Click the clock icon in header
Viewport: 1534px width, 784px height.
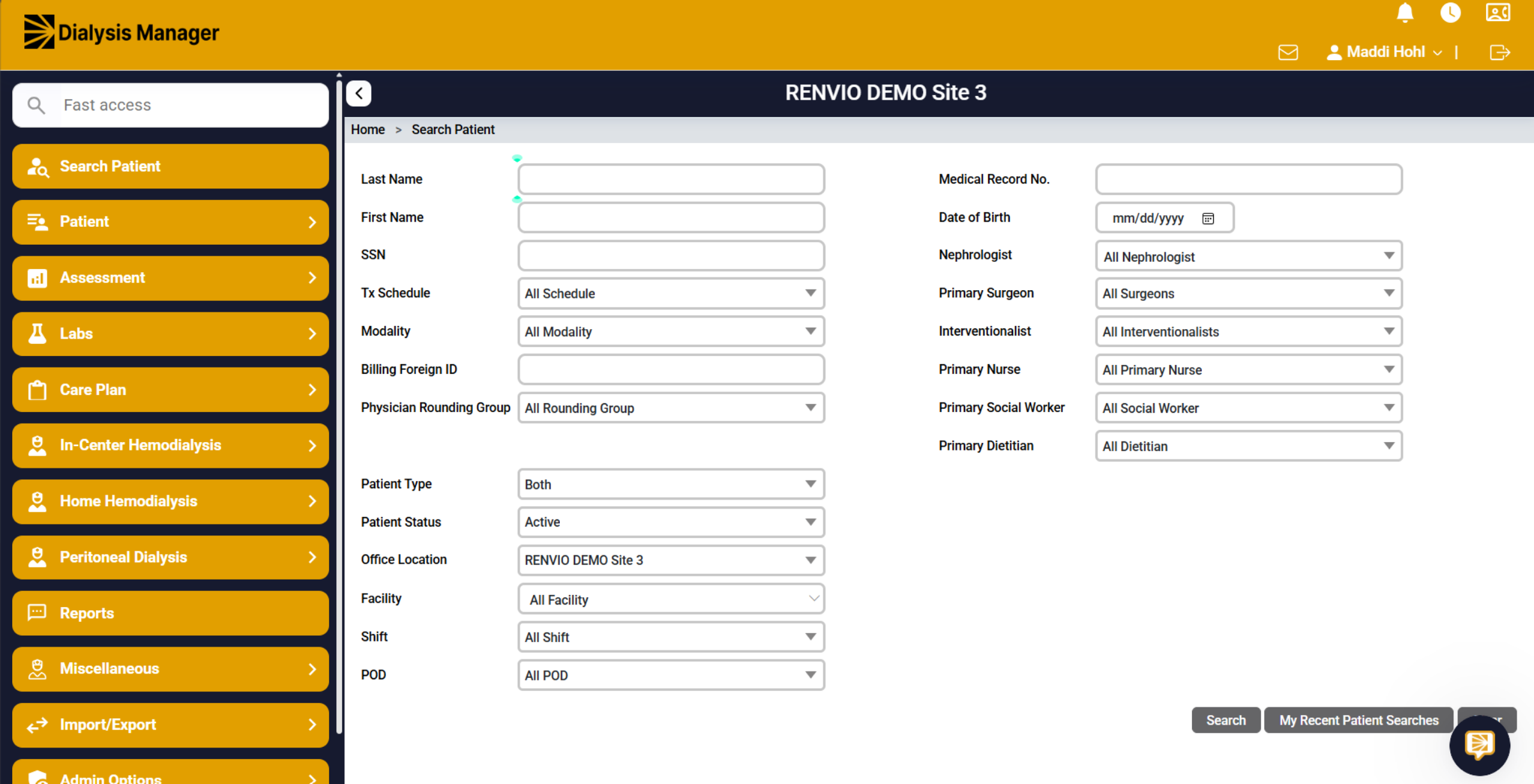(x=1450, y=13)
